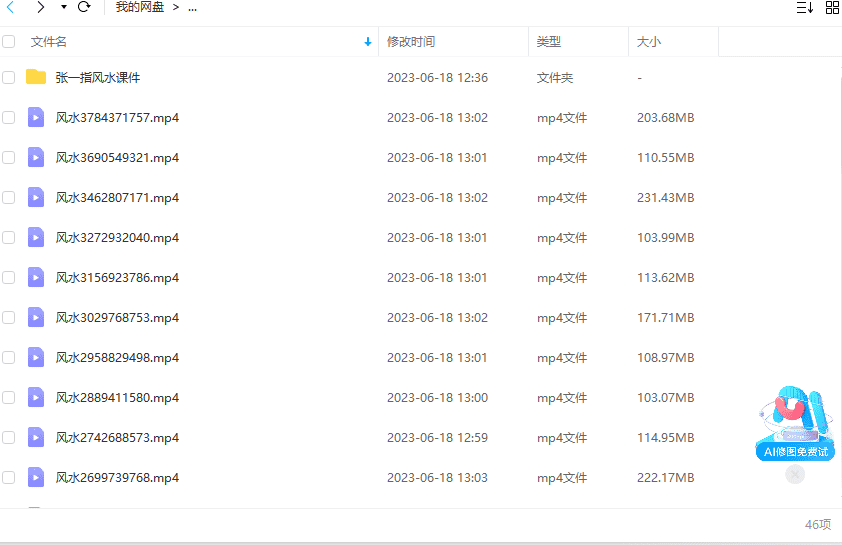Open the AI修图免费试 promo mascot

tap(794, 420)
